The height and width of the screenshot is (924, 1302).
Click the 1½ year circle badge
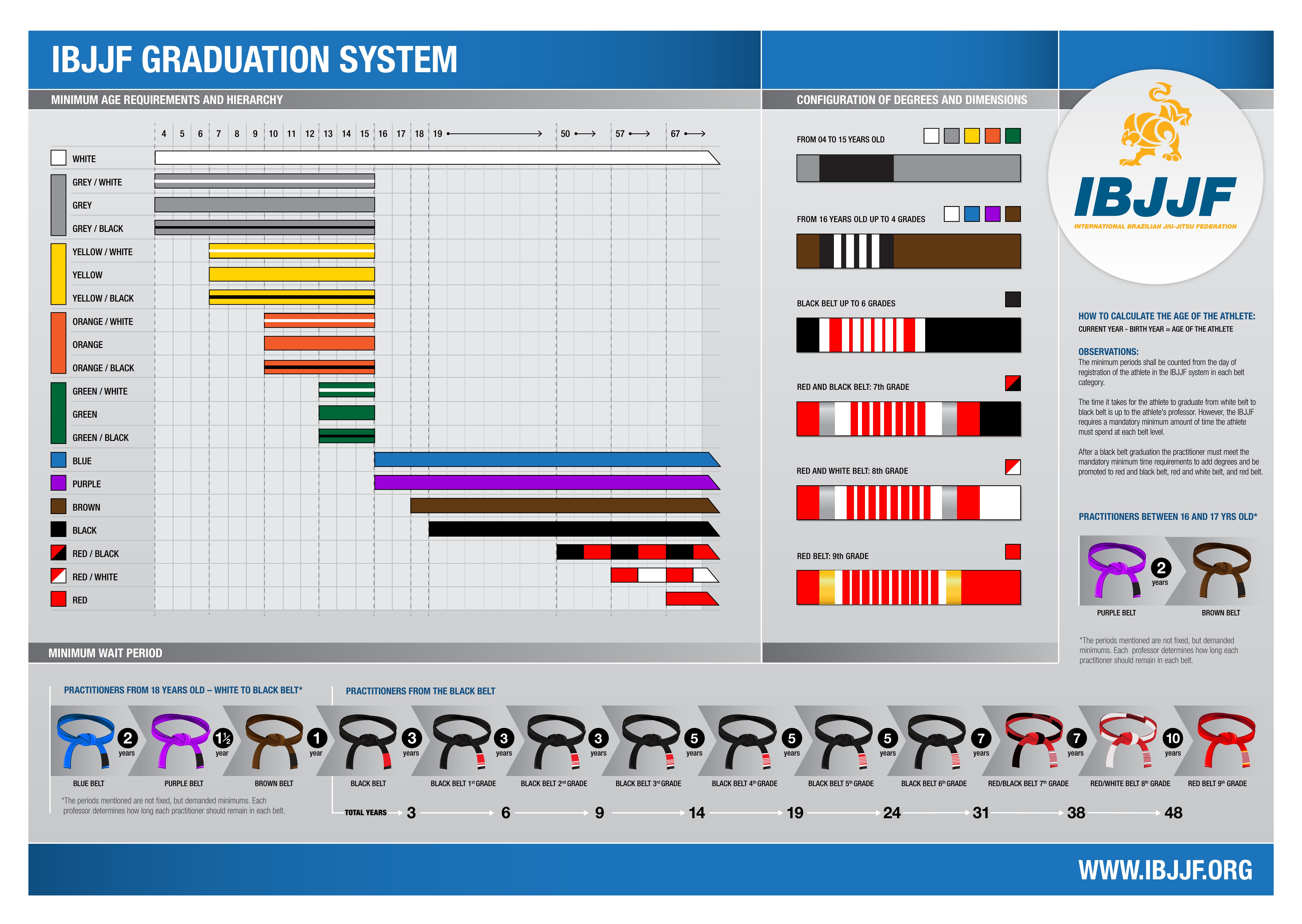[222, 738]
